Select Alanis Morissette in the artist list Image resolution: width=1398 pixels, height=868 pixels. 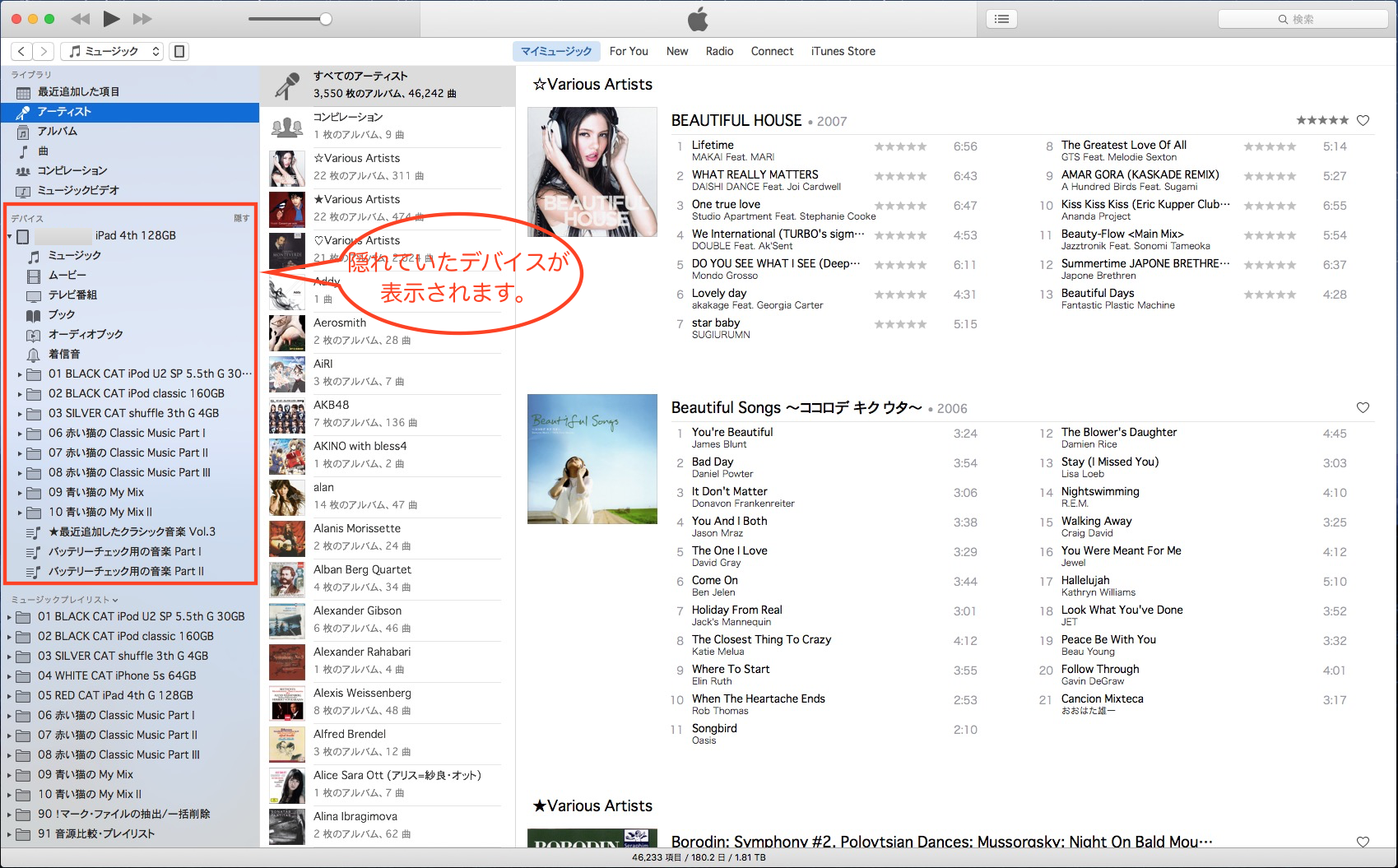(388, 538)
